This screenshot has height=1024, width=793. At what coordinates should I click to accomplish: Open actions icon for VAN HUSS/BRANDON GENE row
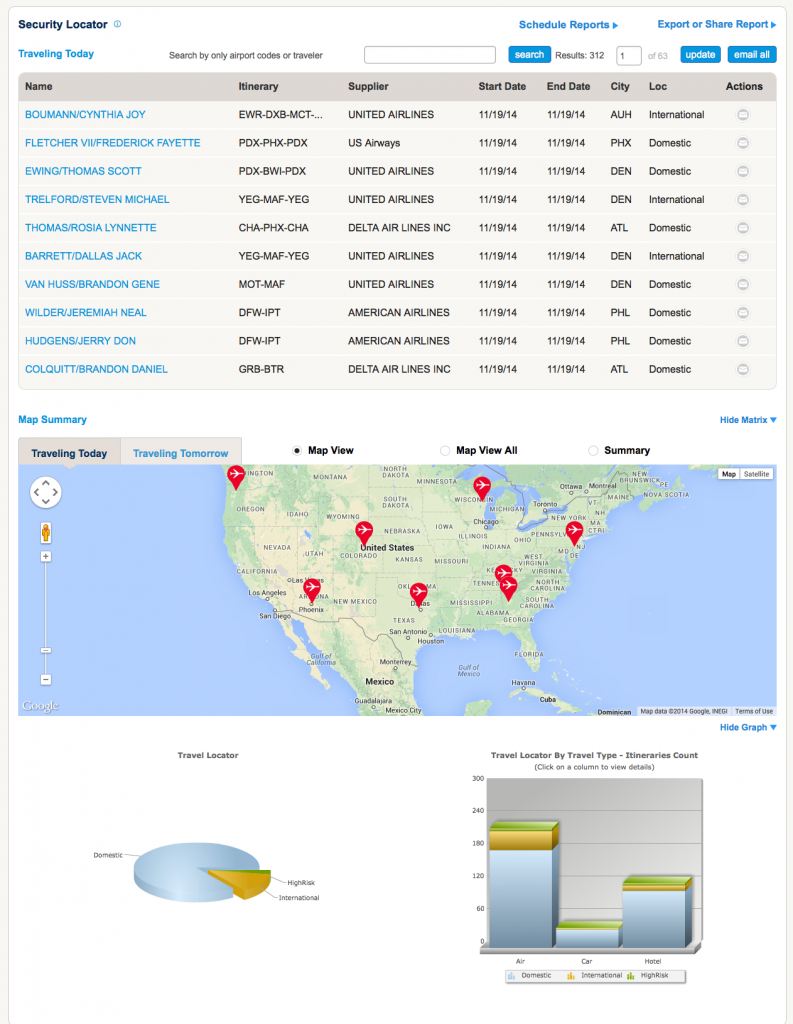743,285
